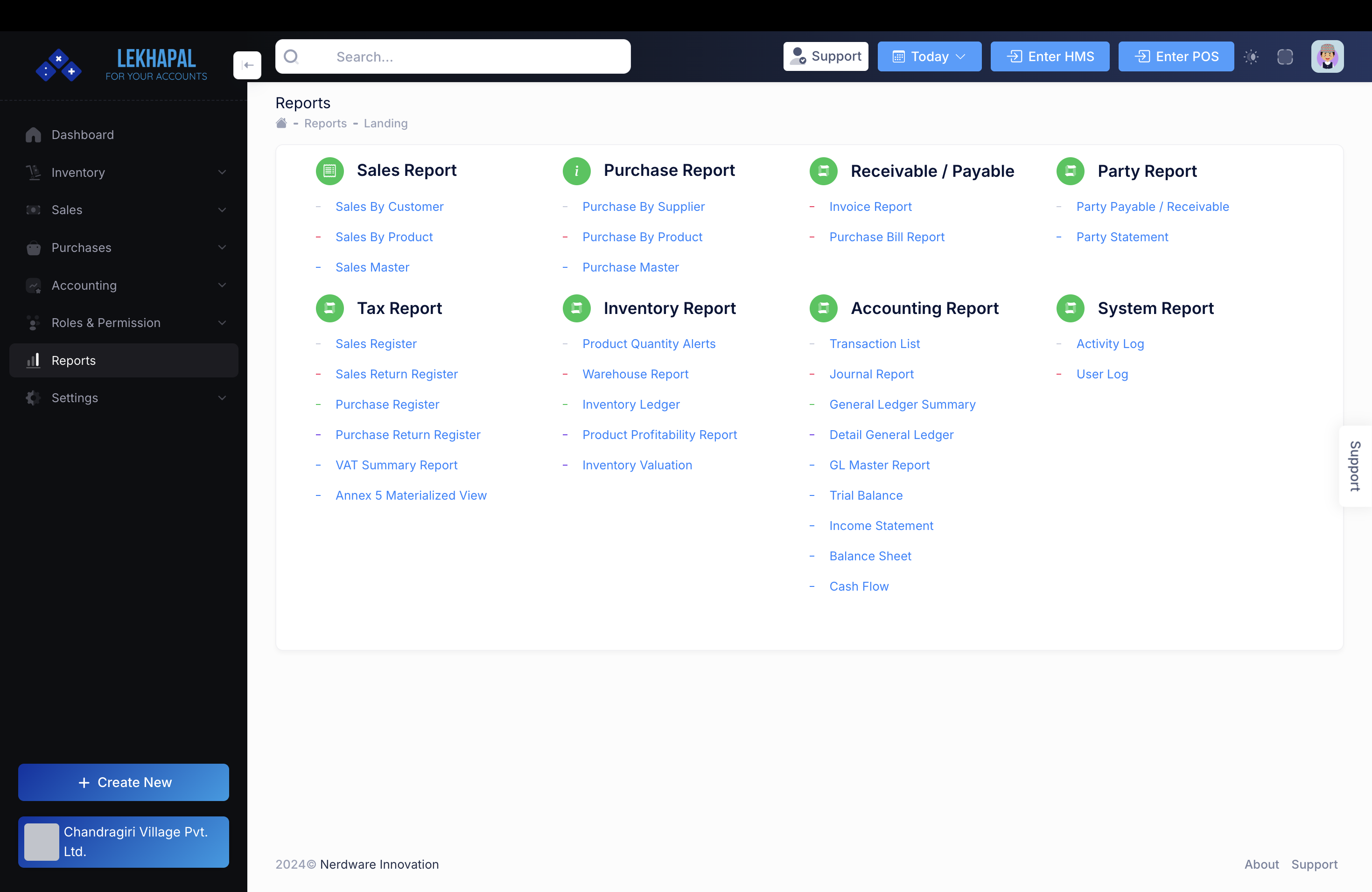1372x892 pixels.
Task: Select the Sales icon in the sidebar
Action: click(x=33, y=210)
